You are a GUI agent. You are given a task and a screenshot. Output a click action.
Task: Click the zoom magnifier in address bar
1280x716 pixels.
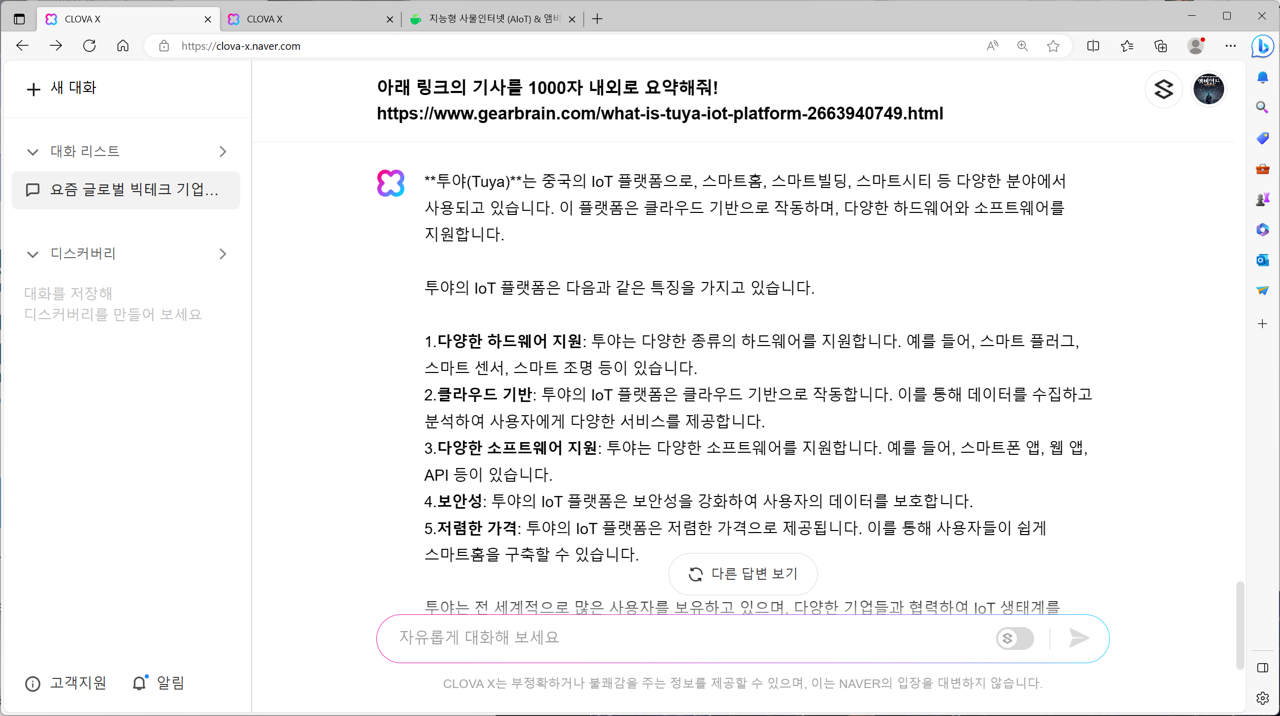click(1022, 46)
